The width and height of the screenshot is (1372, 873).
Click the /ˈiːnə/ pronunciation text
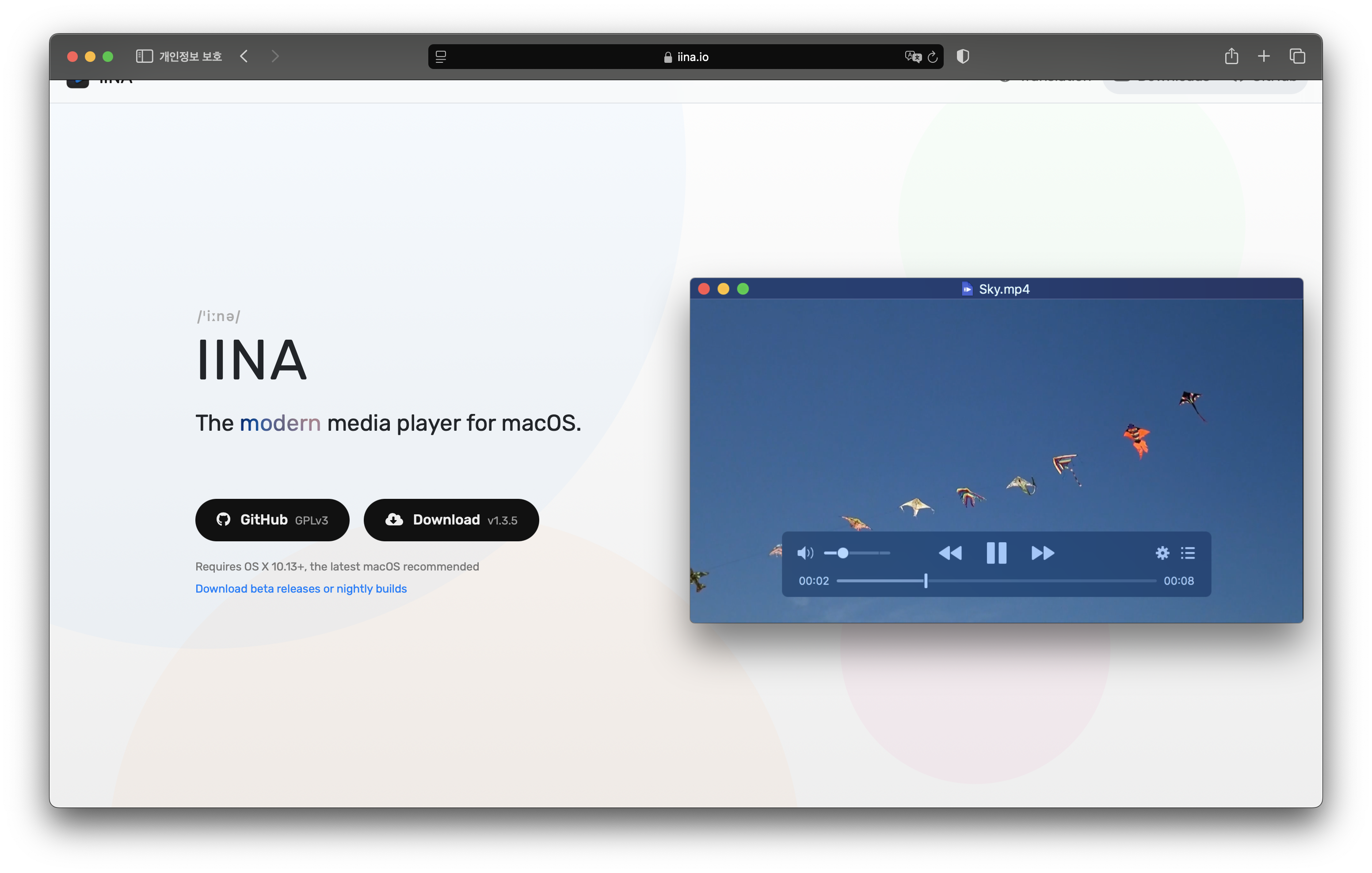pyautogui.click(x=219, y=316)
